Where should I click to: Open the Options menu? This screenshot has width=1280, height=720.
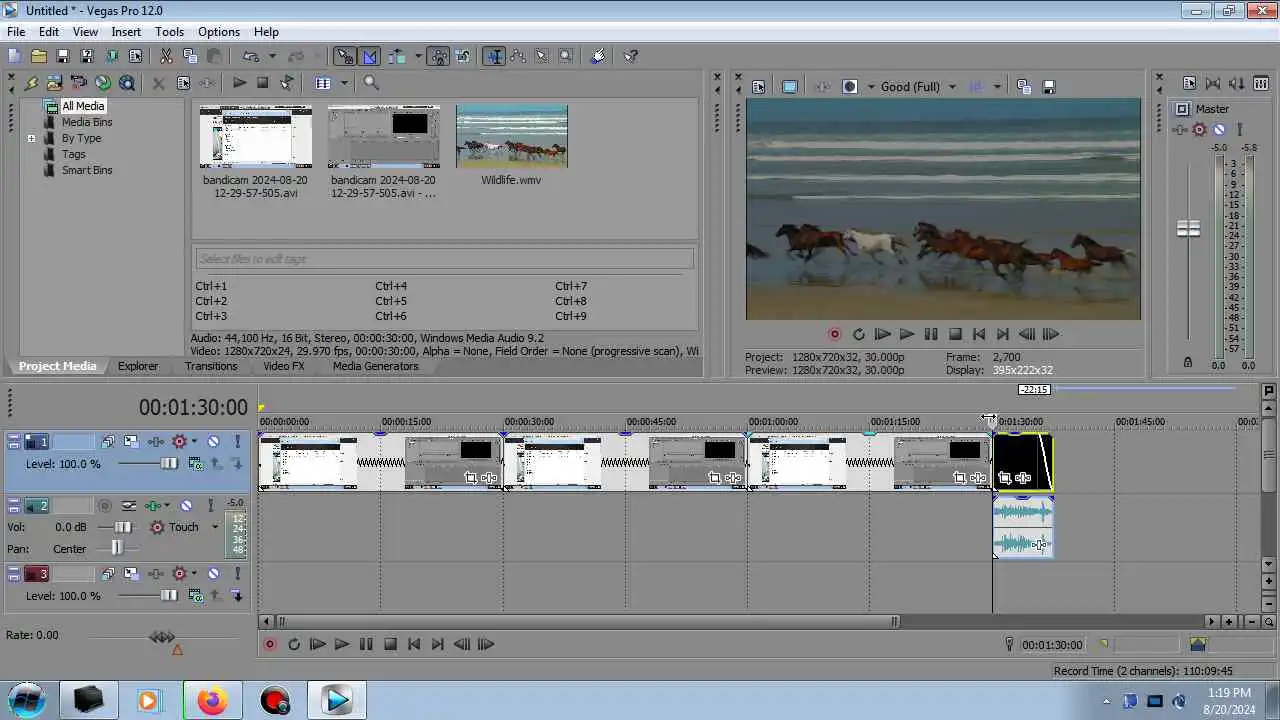tap(219, 32)
